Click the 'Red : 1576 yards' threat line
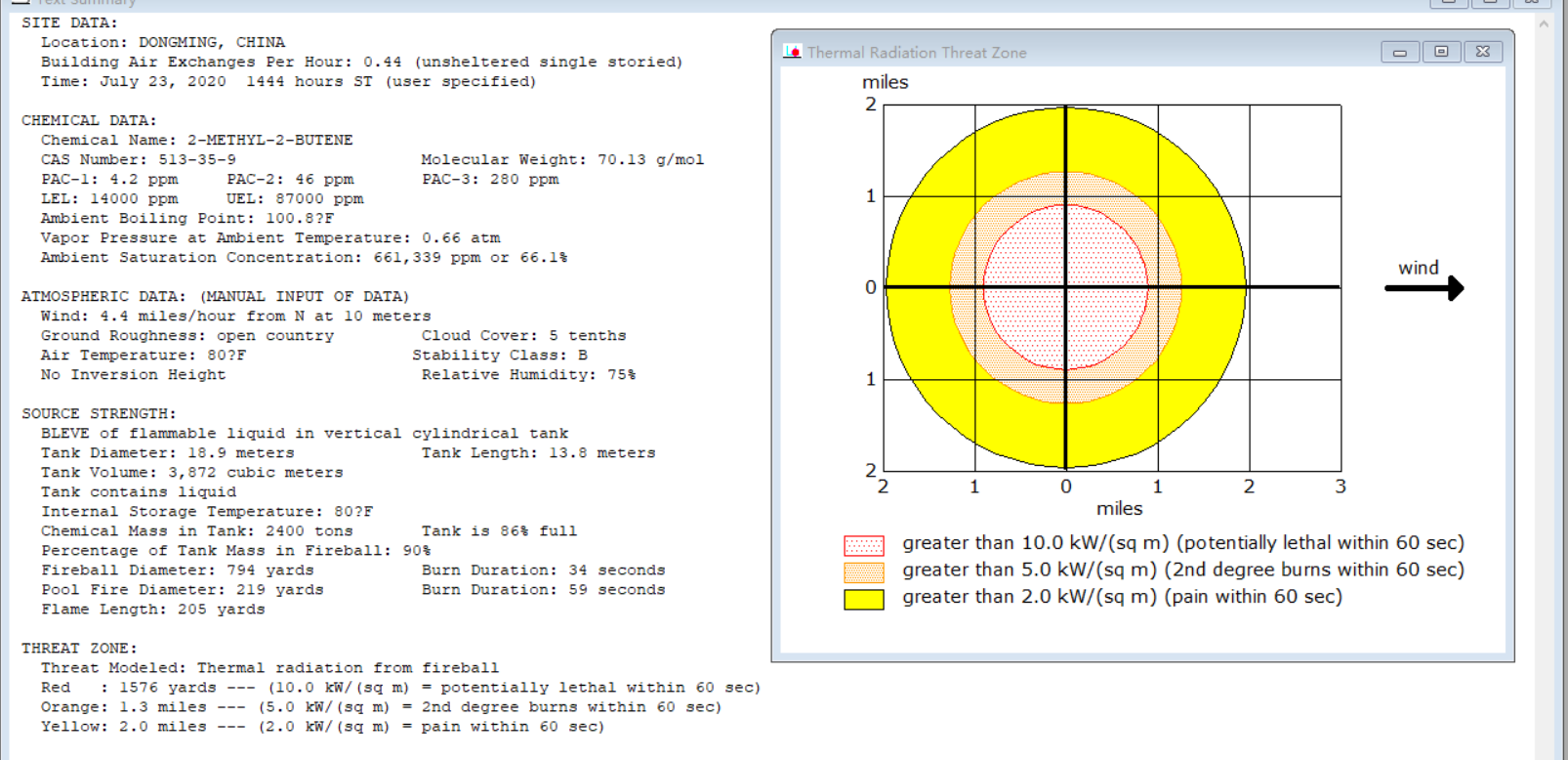The height and width of the screenshot is (760, 1568). [x=401, y=687]
